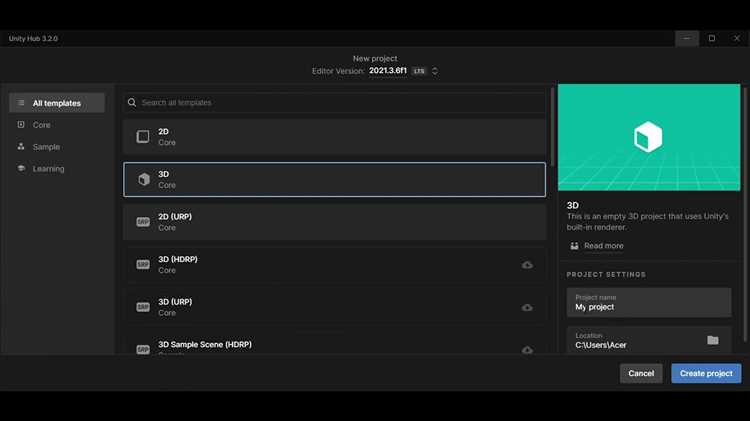Browse location with the folder icon
Viewport: 750px width, 421px height.
point(713,340)
